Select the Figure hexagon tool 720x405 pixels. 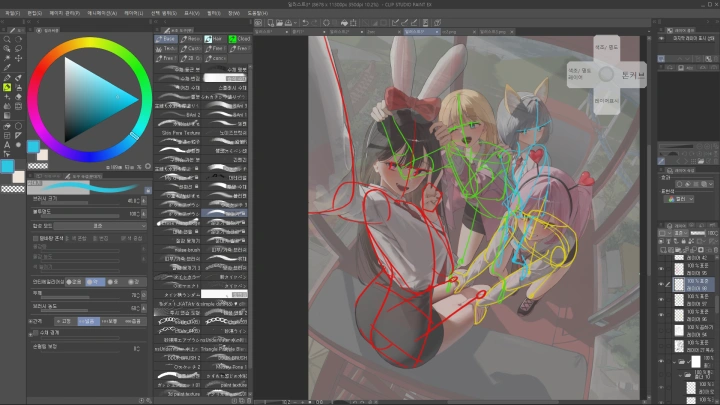18,126
